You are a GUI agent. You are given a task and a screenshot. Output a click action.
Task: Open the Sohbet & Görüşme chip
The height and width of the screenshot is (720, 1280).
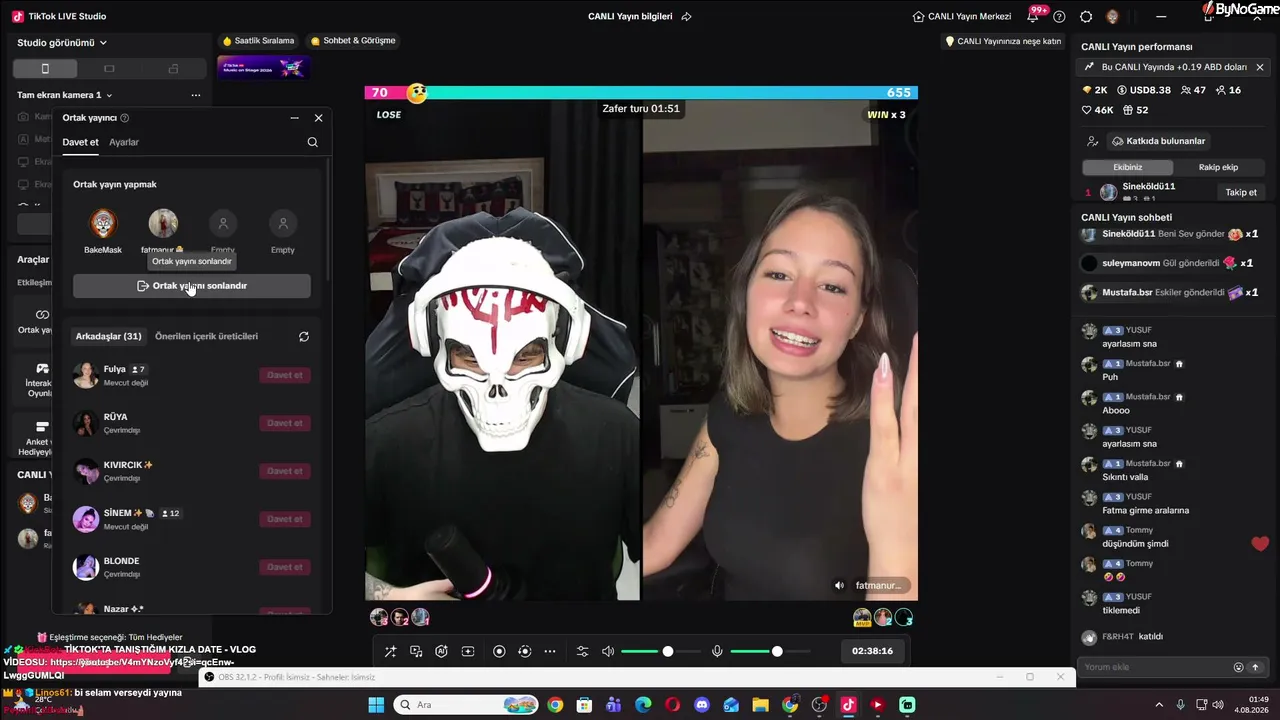(x=353, y=41)
